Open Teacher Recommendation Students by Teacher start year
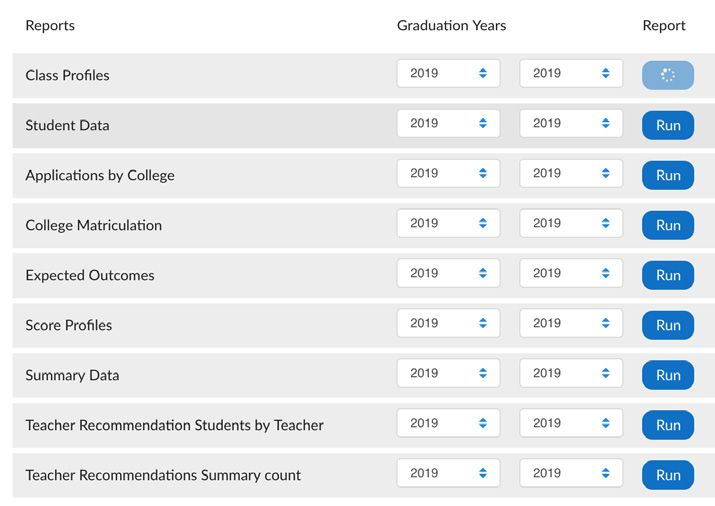The width and height of the screenshot is (715, 506). 448,423
